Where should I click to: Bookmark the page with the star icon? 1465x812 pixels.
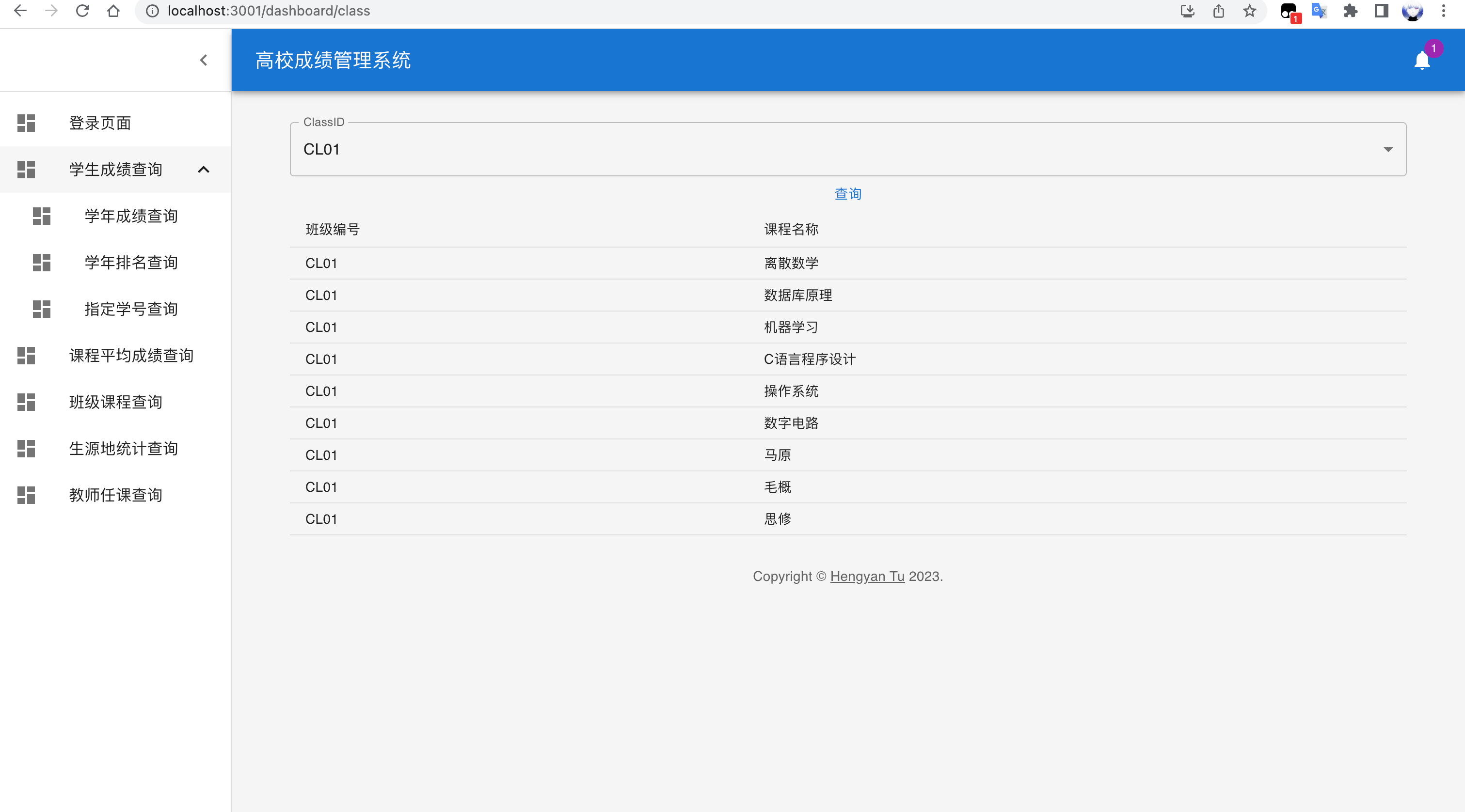1249,11
